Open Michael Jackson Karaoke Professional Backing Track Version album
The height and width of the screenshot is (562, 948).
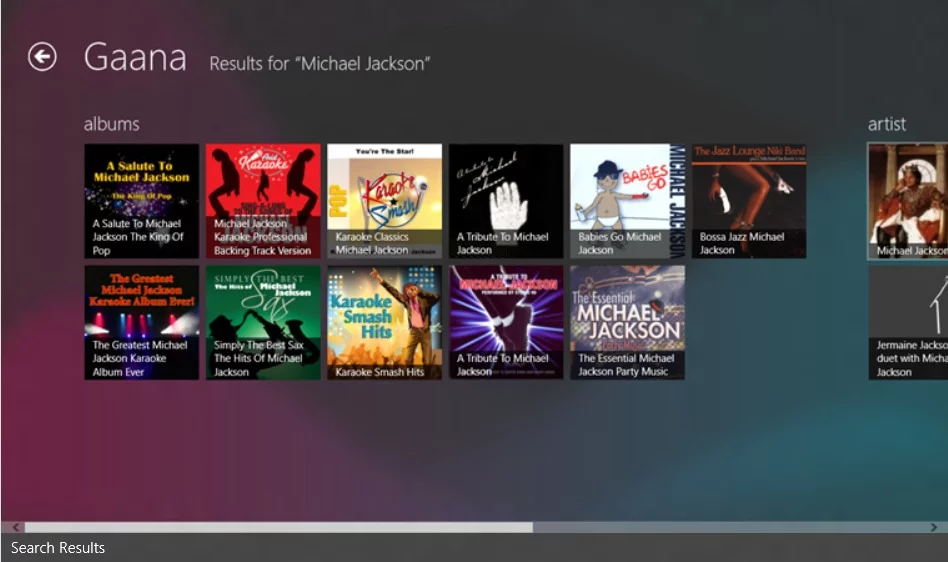point(263,201)
